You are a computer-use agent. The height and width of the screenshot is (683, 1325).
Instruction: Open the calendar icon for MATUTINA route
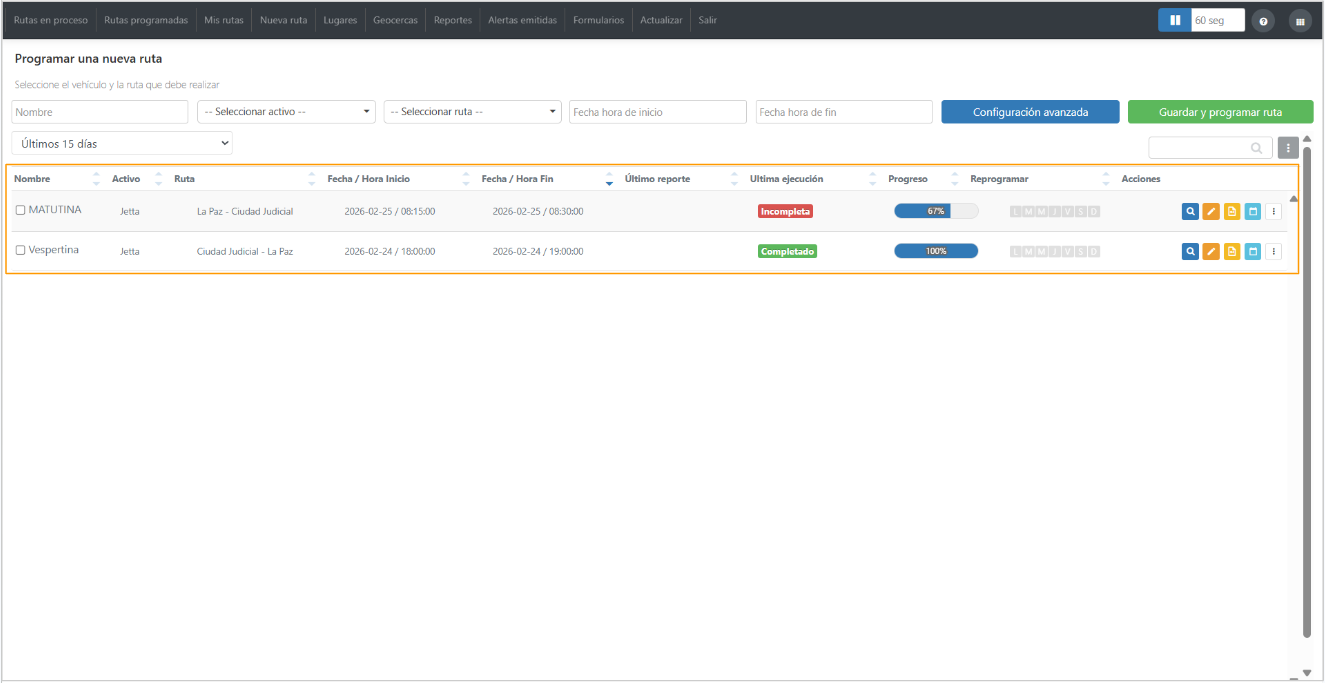click(x=1252, y=211)
